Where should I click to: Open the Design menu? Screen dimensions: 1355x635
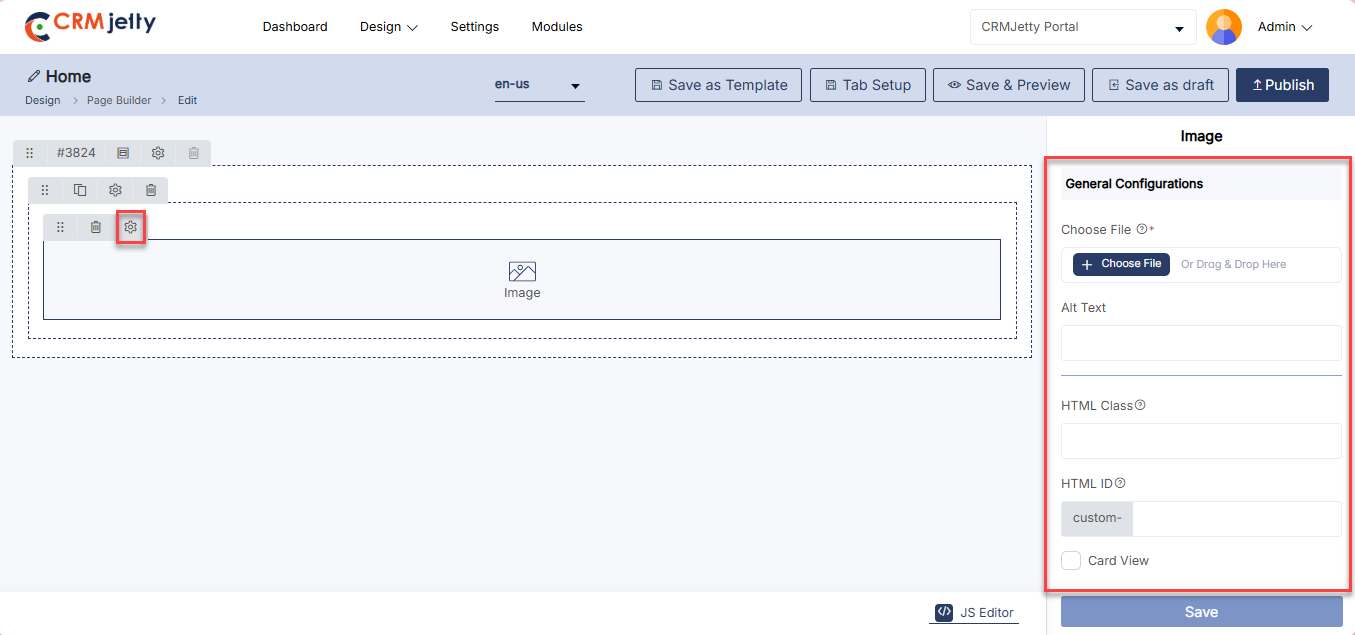[x=388, y=27]
